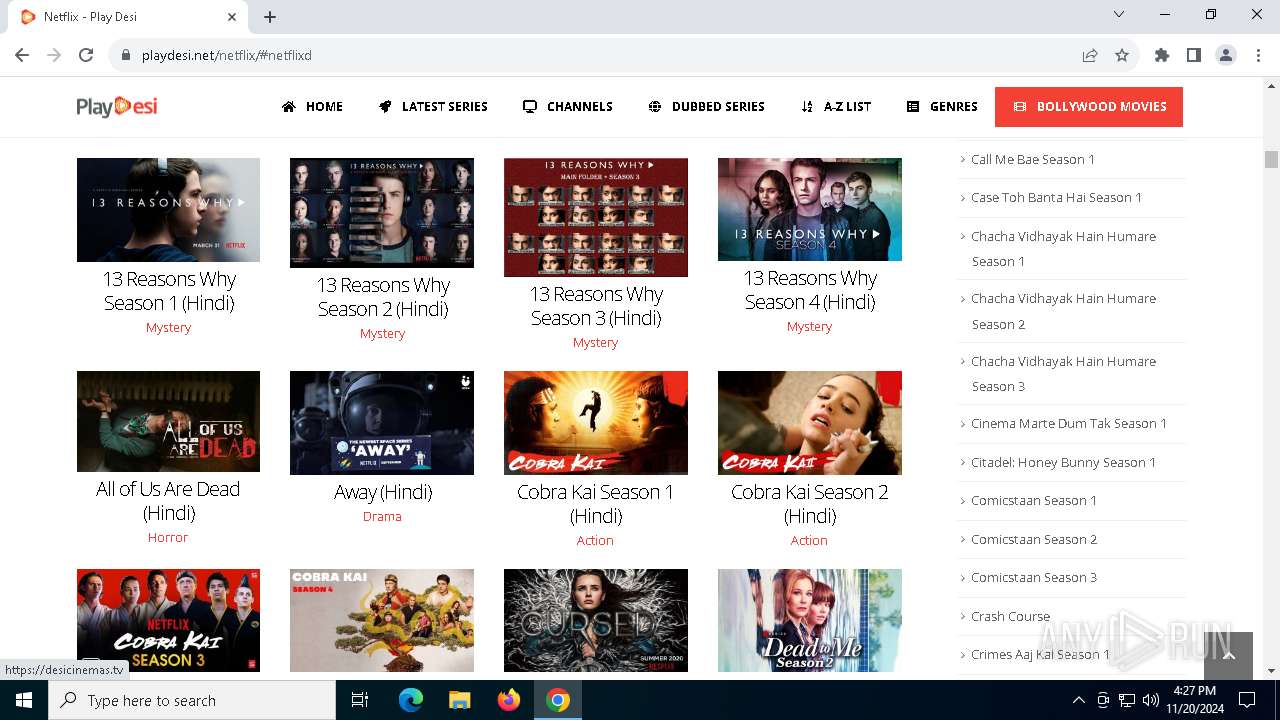Open Citadel: Honey Bunny Season 1
1280x720 pixels.
(1063, 462)
